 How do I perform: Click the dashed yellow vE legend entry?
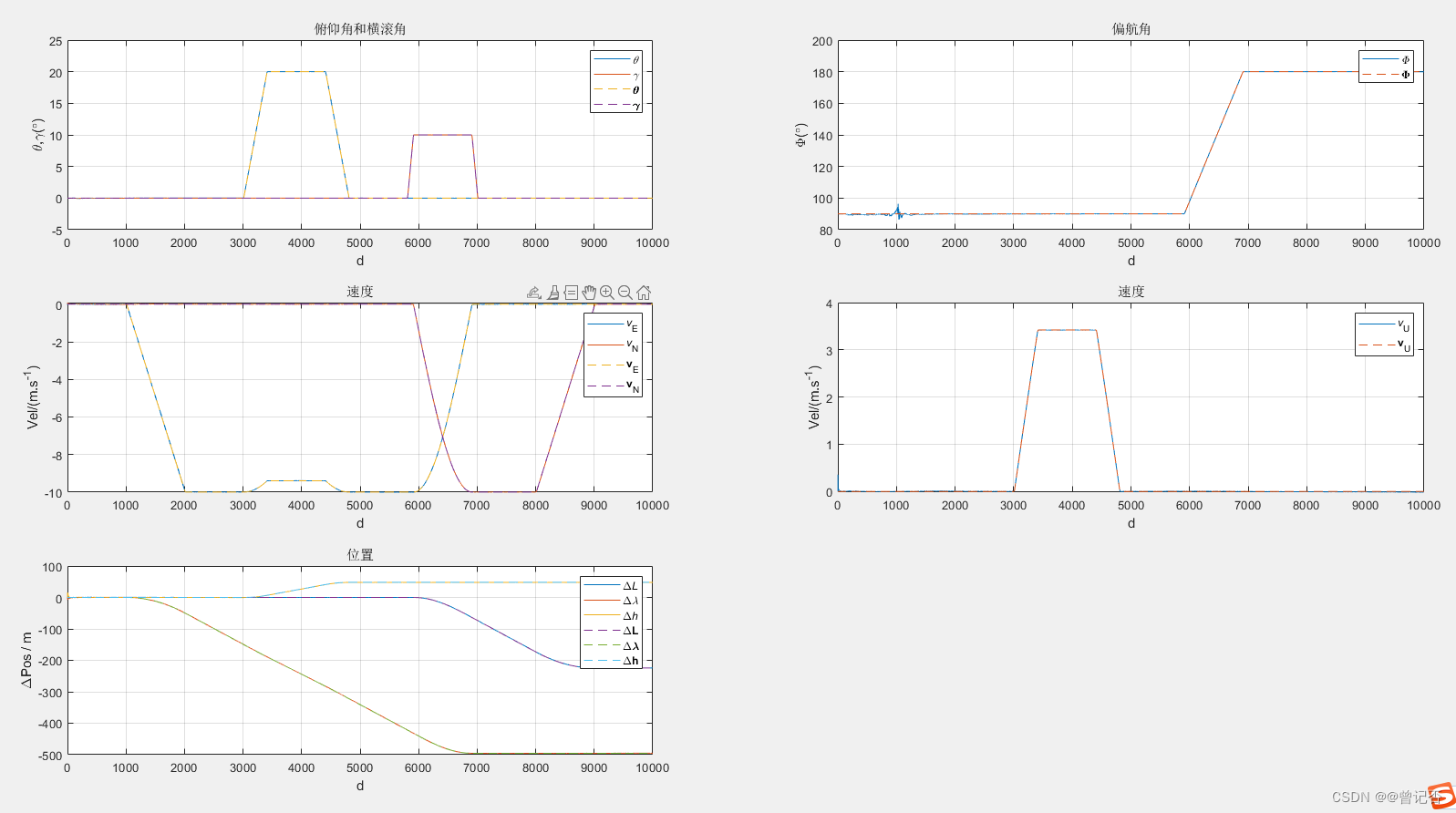pyautogui.click(x=613, y=365)
